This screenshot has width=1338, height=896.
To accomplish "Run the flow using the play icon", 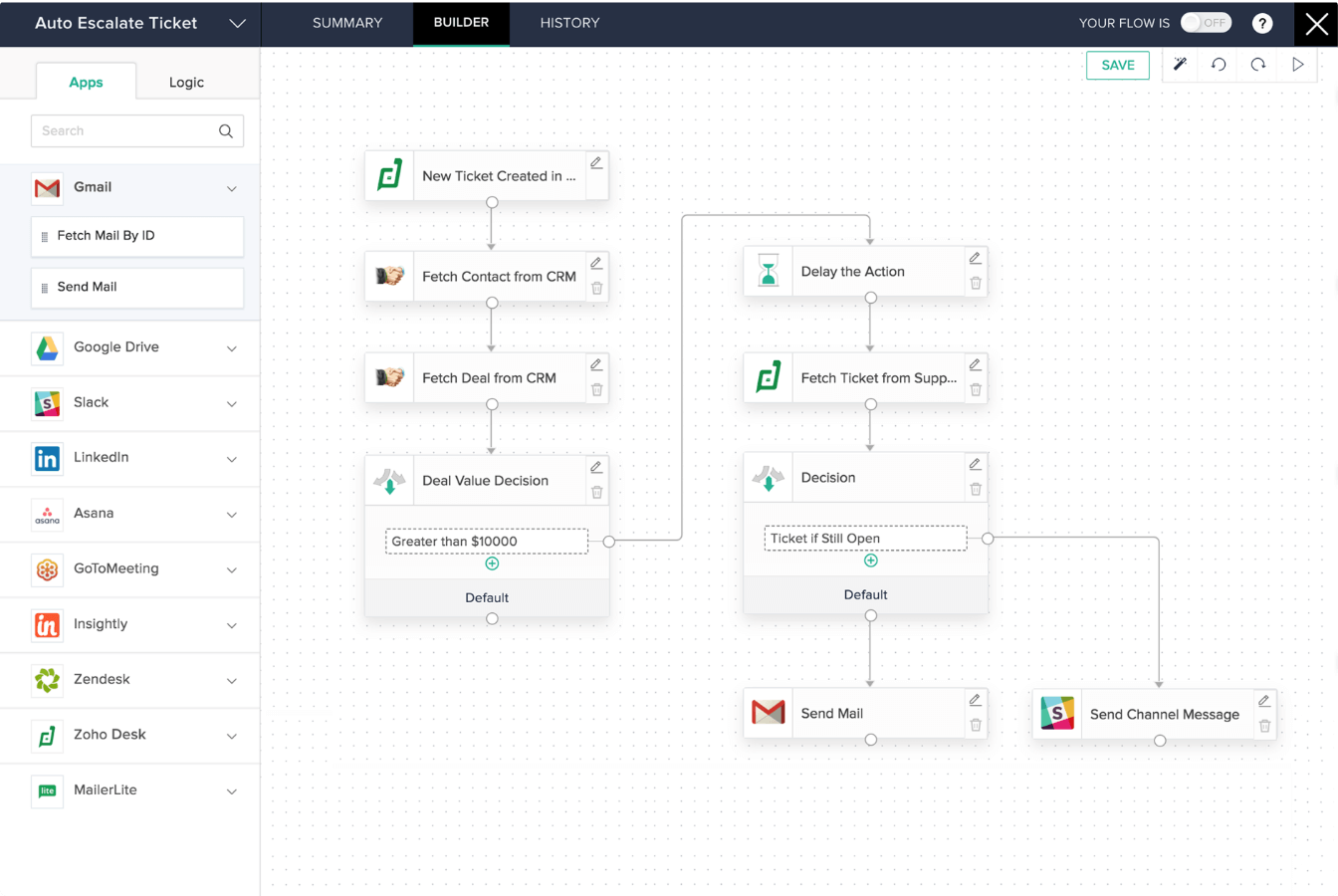I will 1297,64.
